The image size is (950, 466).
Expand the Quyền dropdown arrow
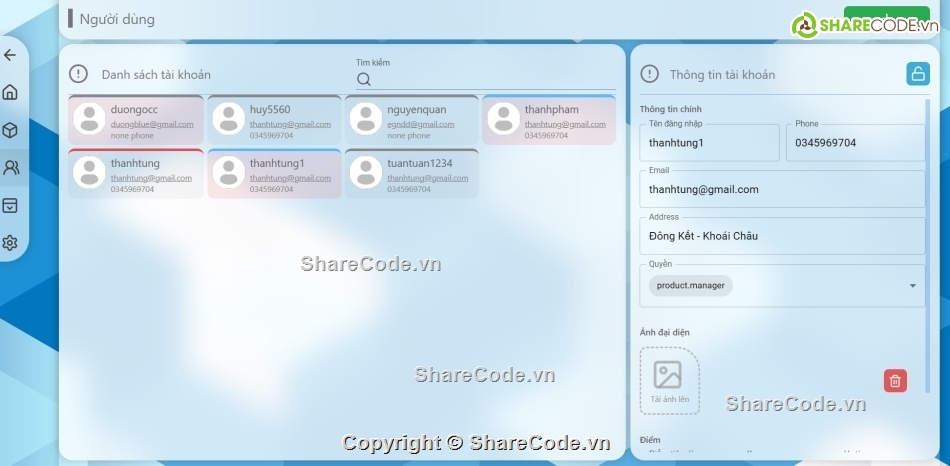[912, 286]
